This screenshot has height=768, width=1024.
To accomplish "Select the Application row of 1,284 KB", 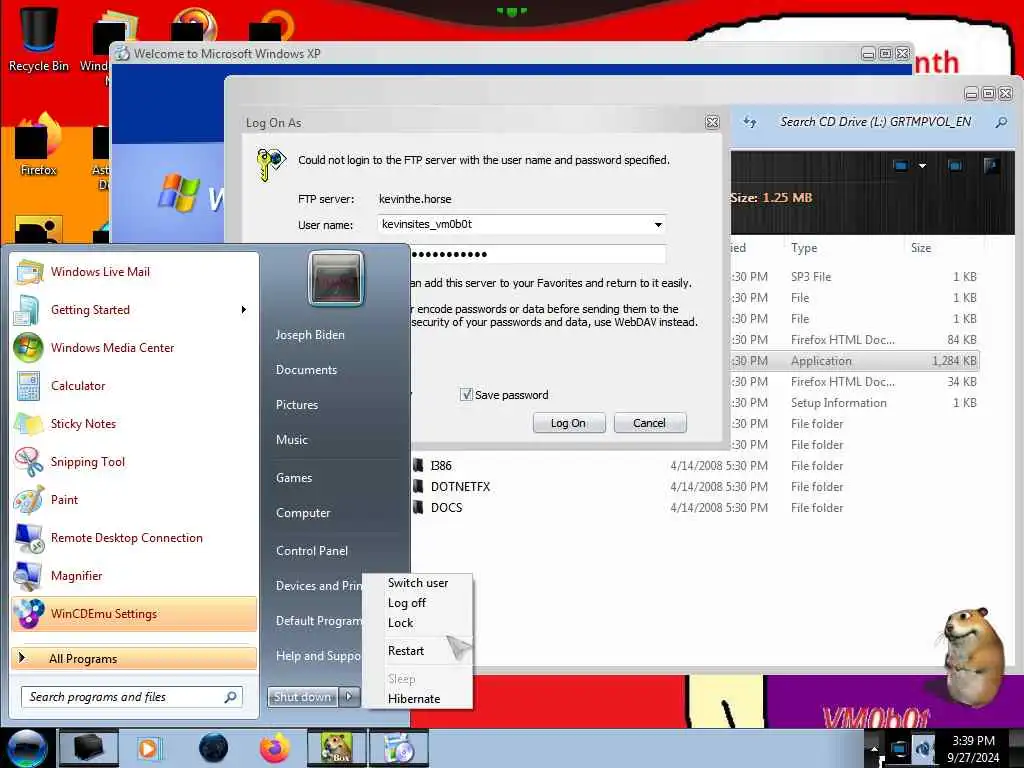I will click(x=854, y=360).
